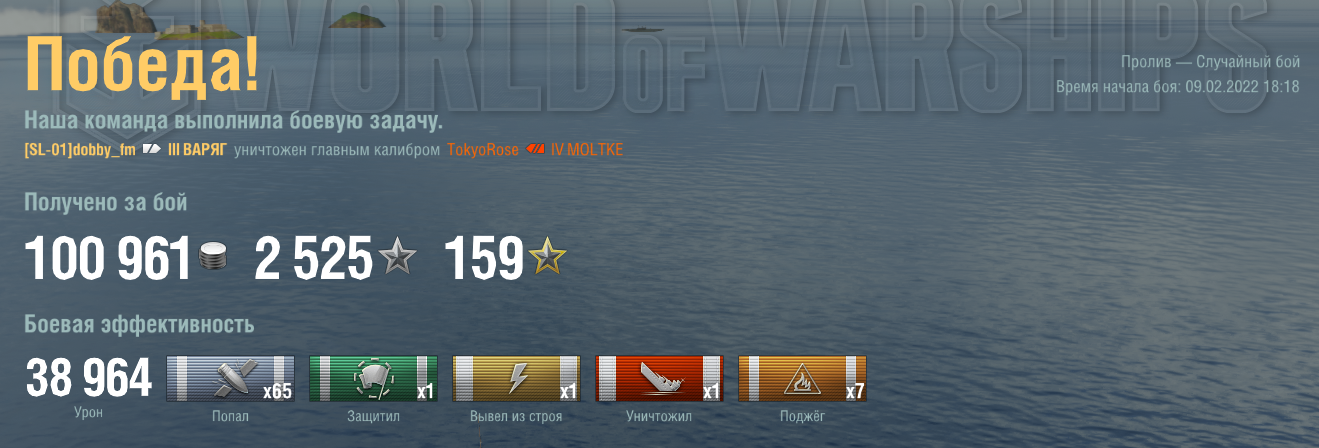The image size is (1319, 448).
Task: Click the III ВАРЯГ ship name
Action: (x=197, y=150)
